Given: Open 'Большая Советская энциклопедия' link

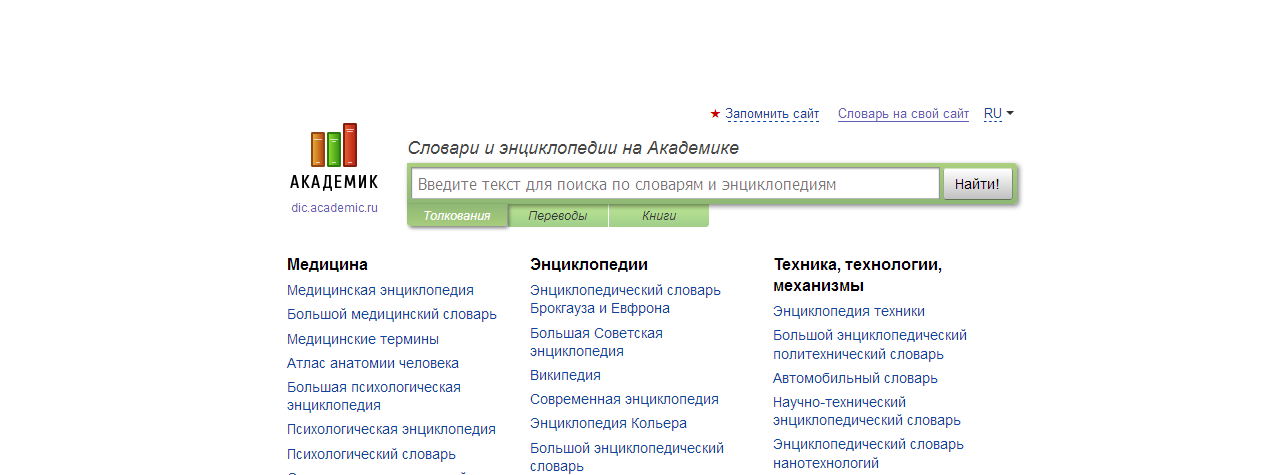Looking at the screenshot, I should (596, 342).
